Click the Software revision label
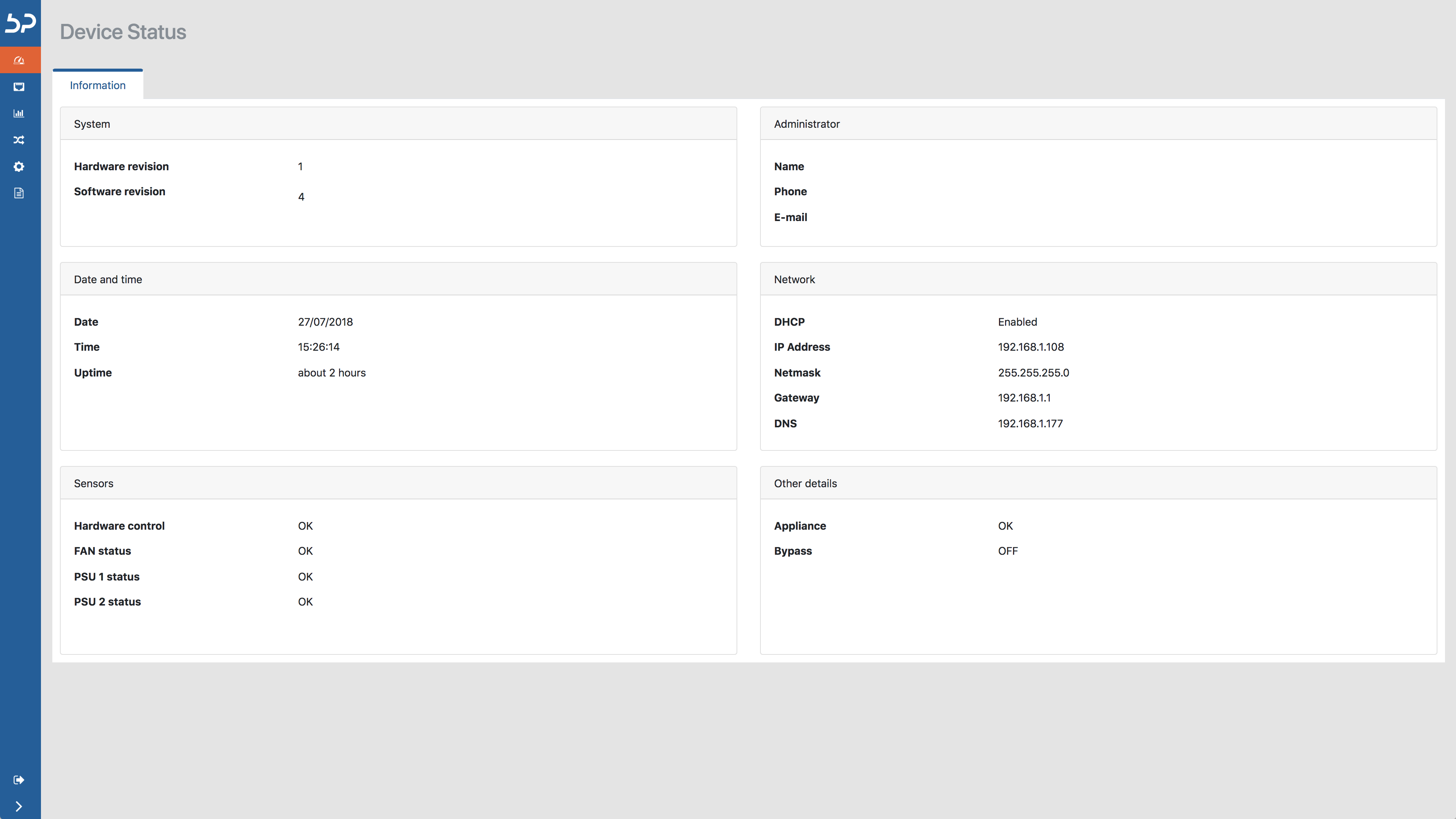Screen dimensions: 1456x819 click(119, 191)
